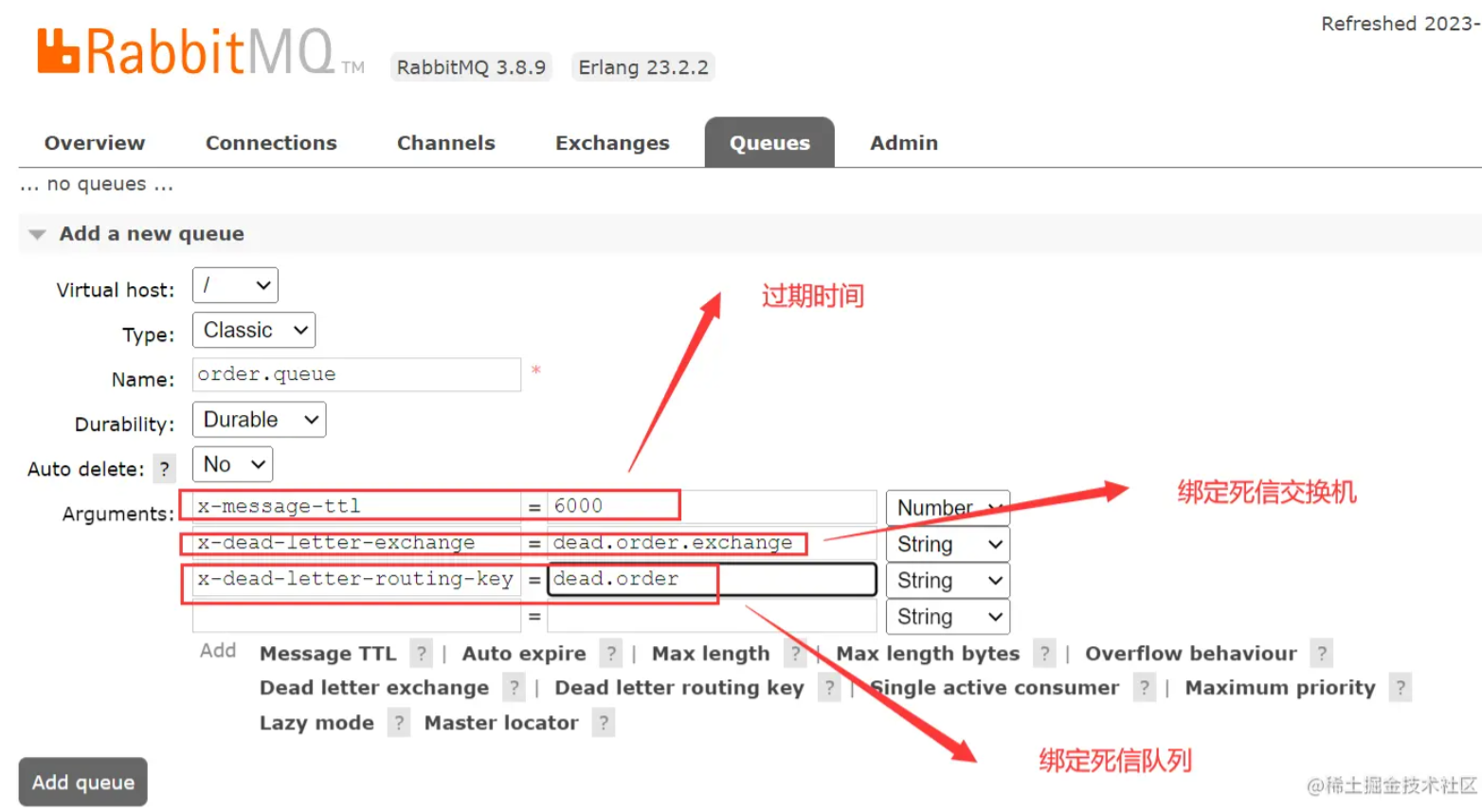
Task: Click the Max length bytes shortcut
Action: pos(928,654)
